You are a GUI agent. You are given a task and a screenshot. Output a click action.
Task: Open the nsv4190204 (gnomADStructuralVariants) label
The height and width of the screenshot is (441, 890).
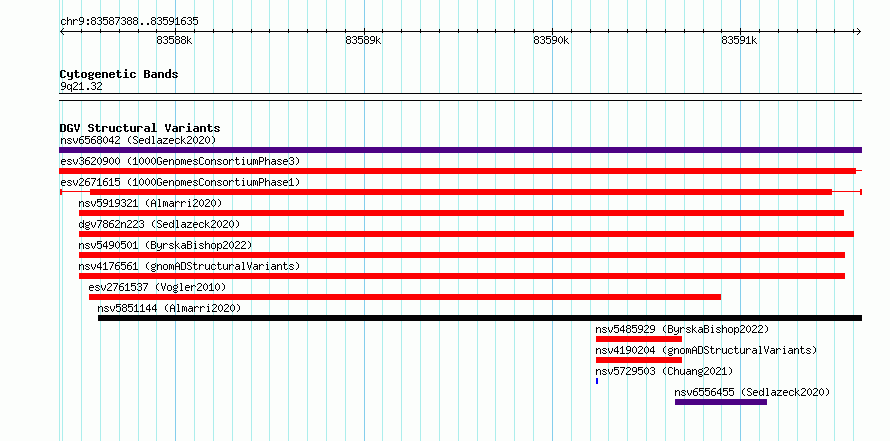[x=706, y=350]
